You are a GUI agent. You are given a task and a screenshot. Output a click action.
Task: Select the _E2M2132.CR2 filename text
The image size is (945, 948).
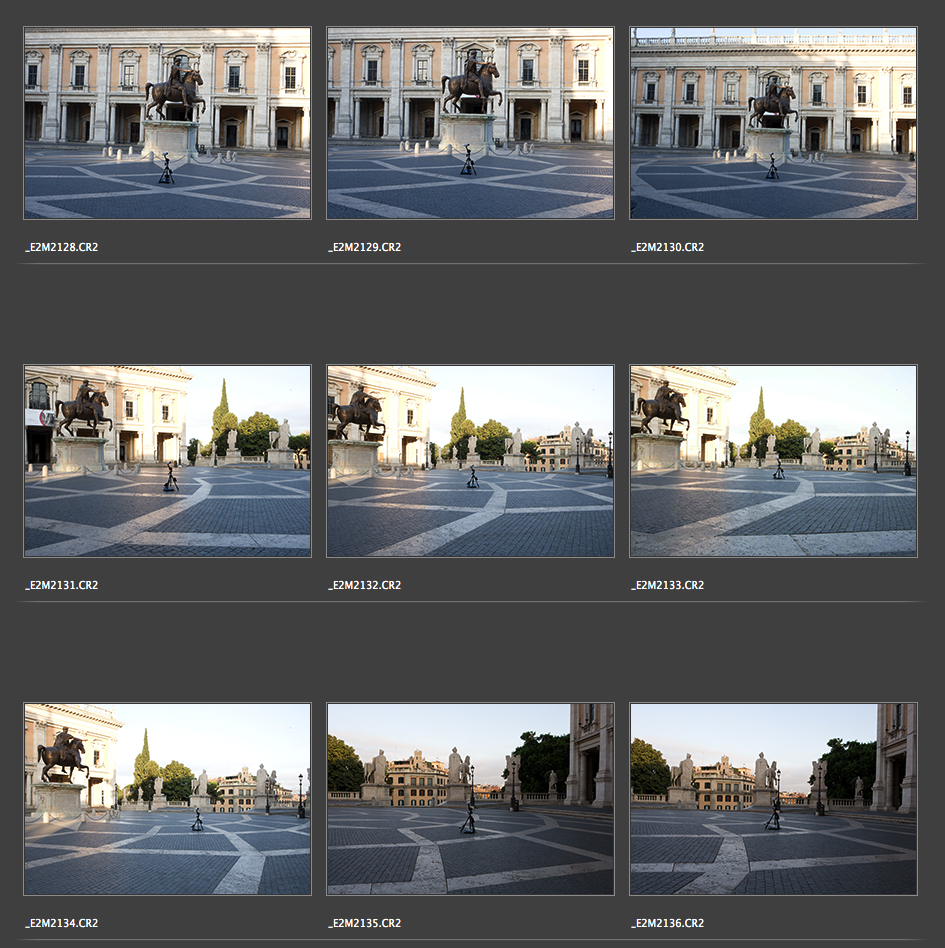[x=365, y=585]
